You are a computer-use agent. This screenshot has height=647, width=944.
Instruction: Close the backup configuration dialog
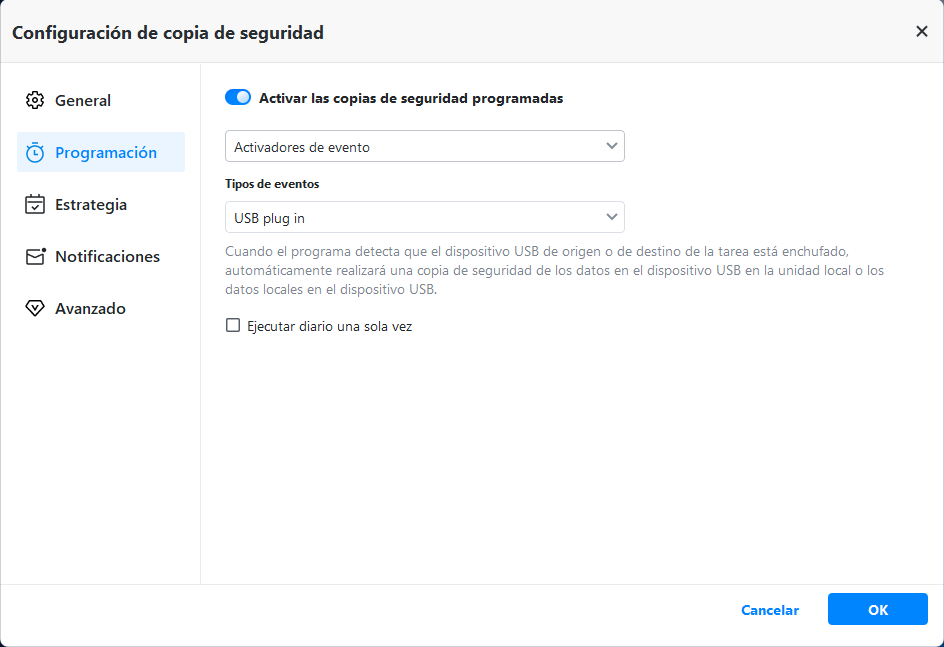(922, 32)
